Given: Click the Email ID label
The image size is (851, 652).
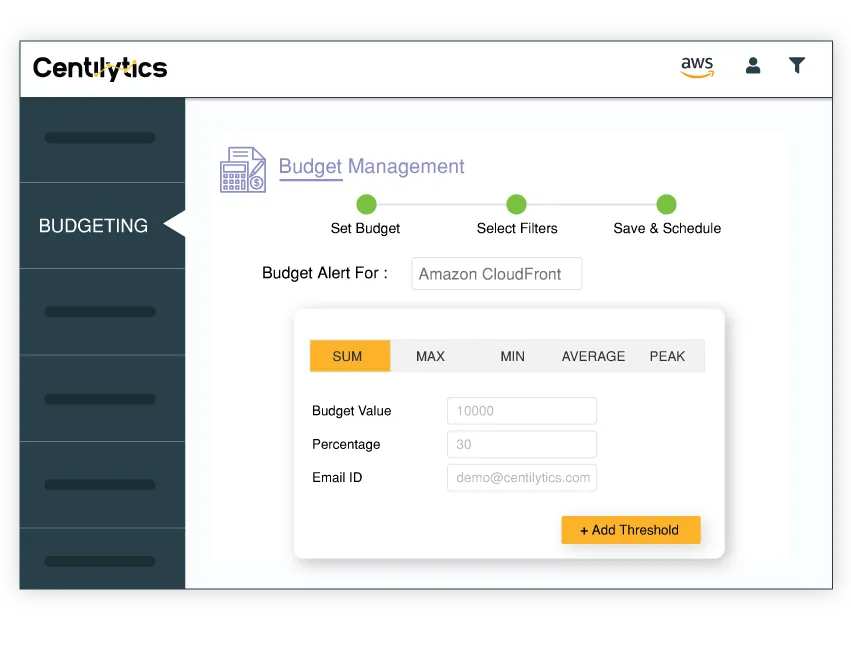Looking at the screenshot, I should click(337, 477).
